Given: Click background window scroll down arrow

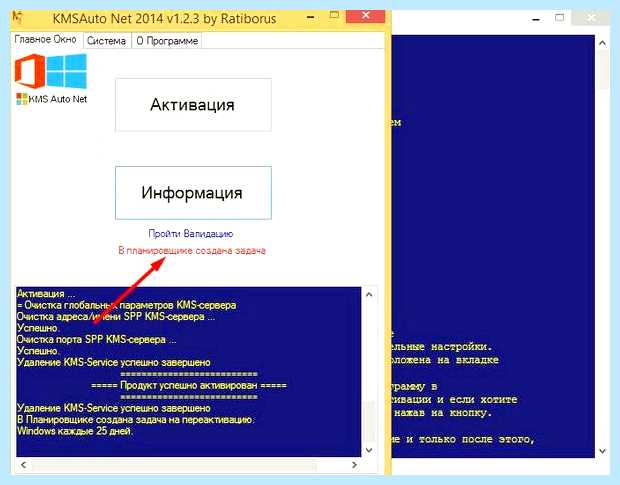Looking at the screenshot, I should point(603,451).
